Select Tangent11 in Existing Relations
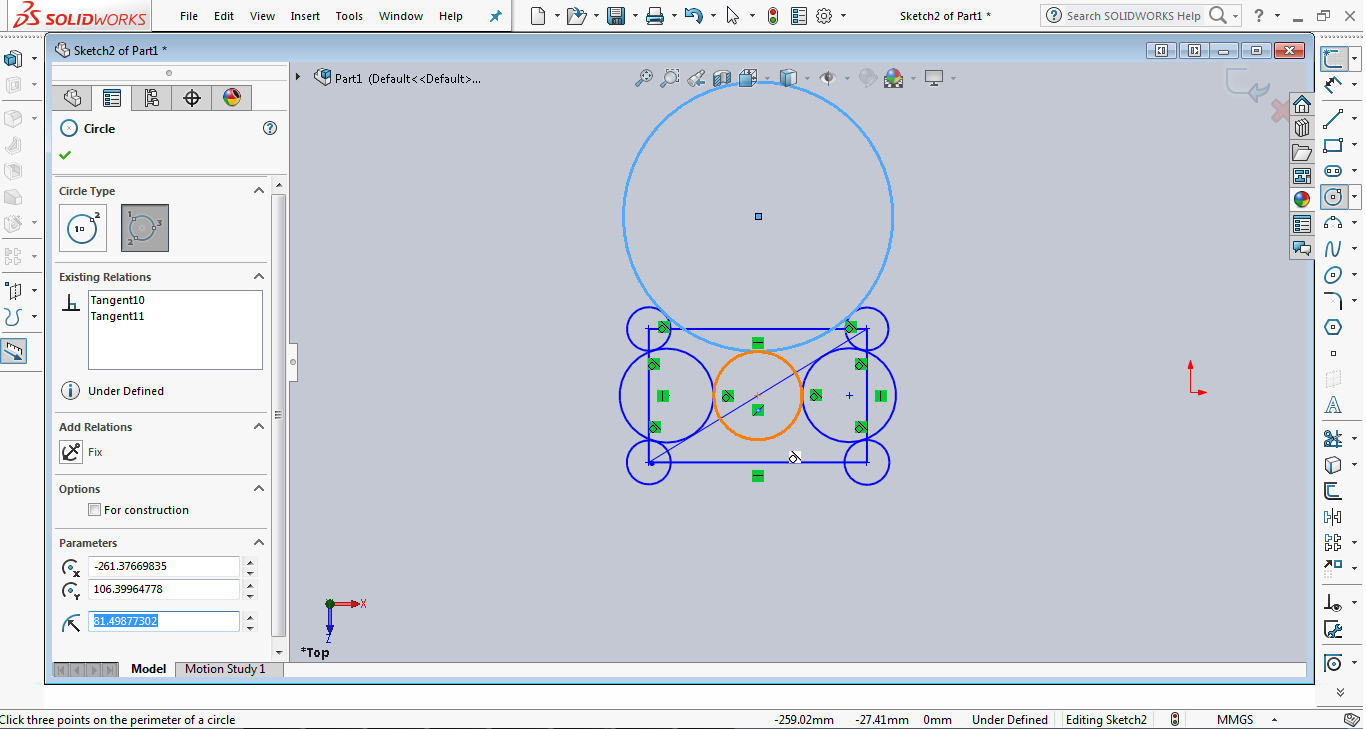This screenshot has height=729, width=1366. tap(117, 316)
